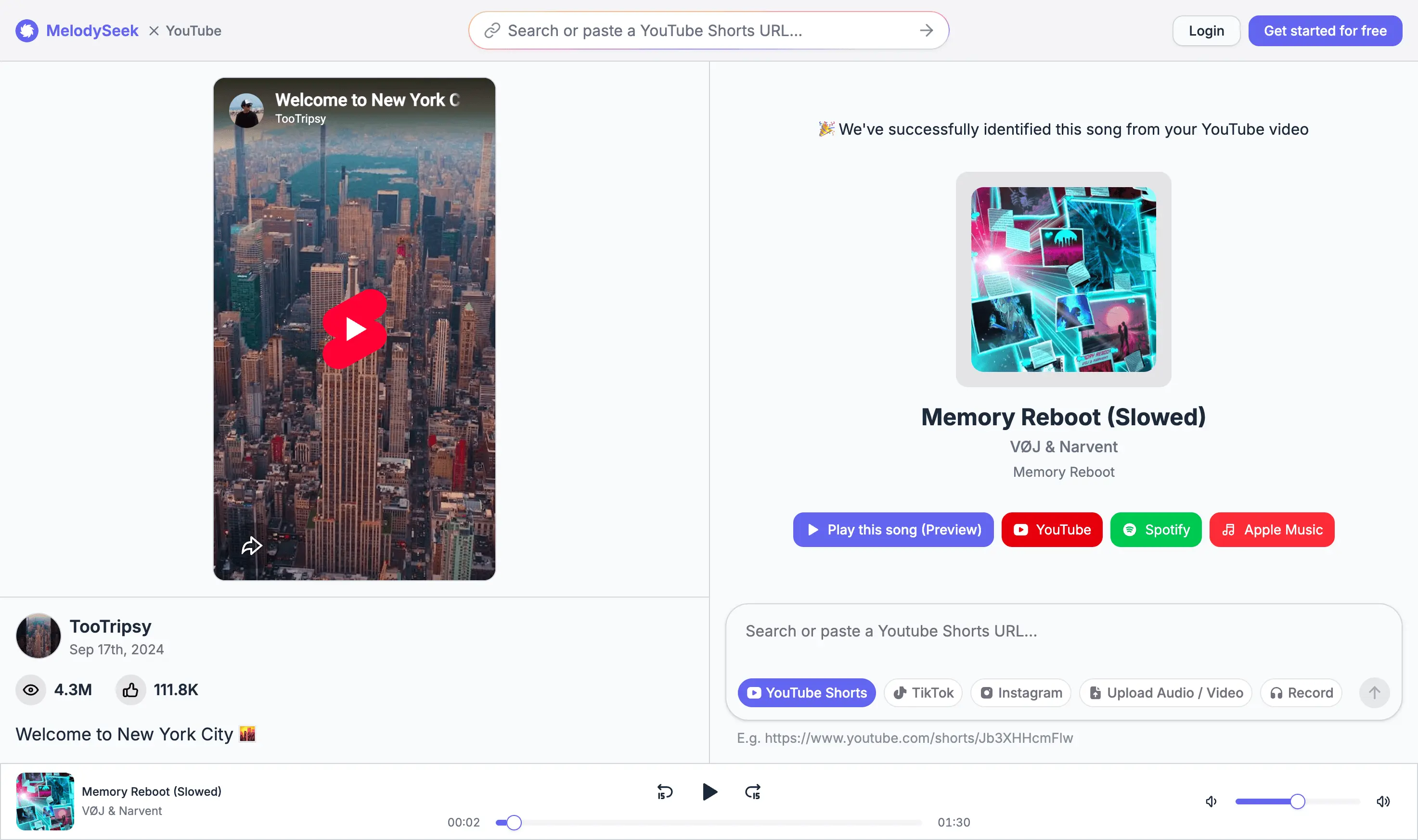The image size is (1418, 840).
Task: Select the Upload Audio / Video tab
Action: coord(1165,693)
